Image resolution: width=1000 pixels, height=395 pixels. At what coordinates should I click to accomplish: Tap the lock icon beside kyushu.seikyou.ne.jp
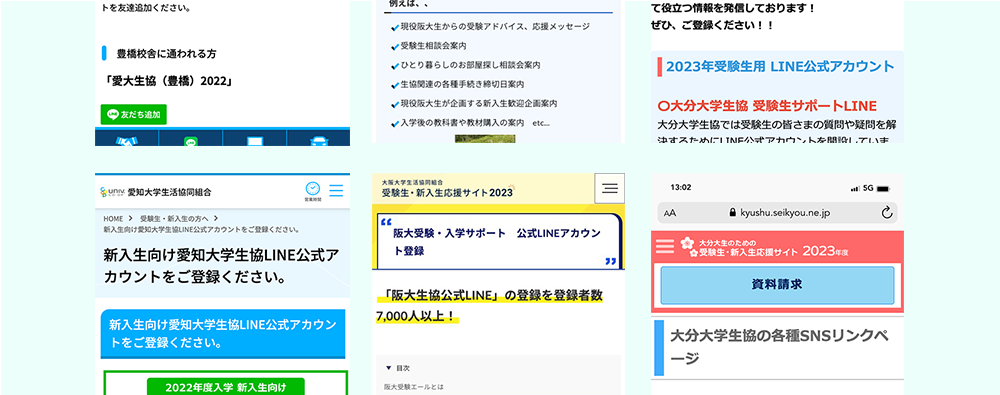(x=732, y=212)
